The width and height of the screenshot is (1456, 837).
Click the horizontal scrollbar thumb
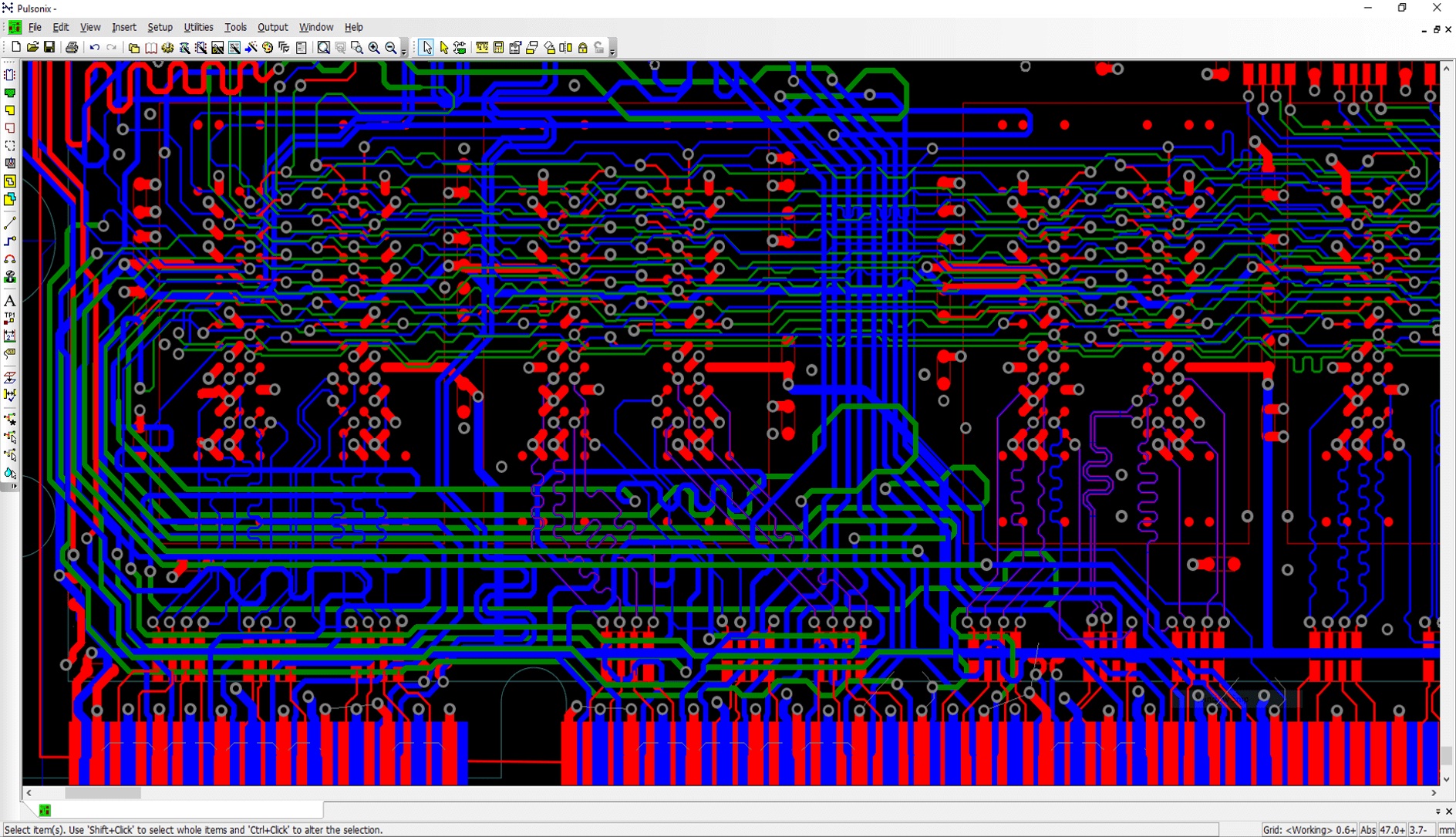point(103,793)
